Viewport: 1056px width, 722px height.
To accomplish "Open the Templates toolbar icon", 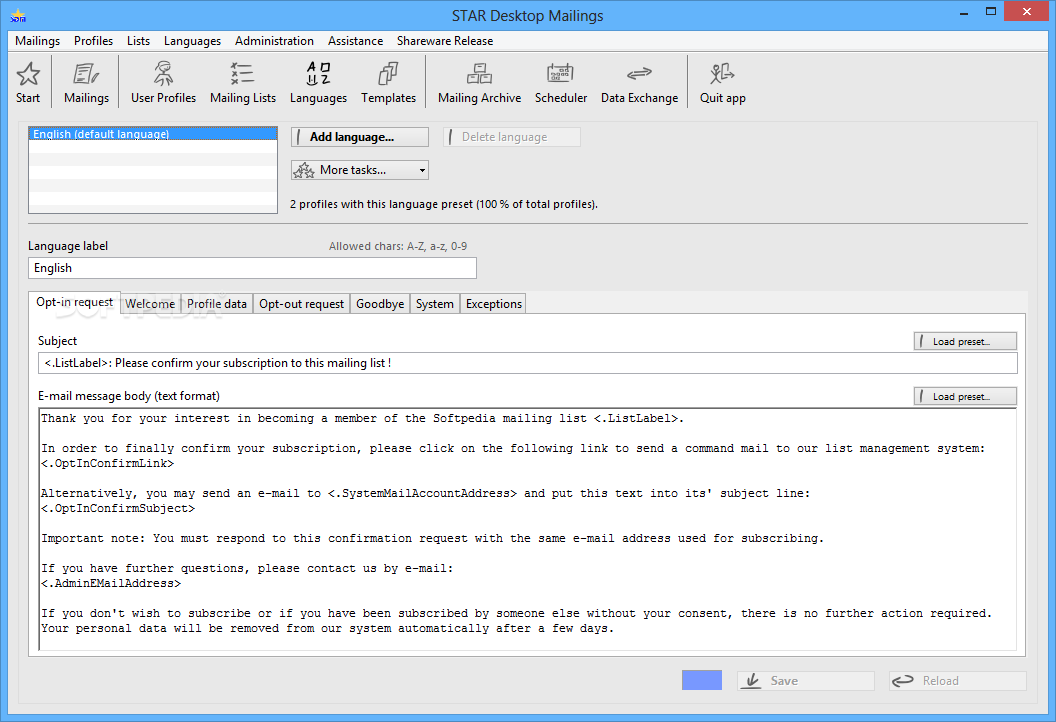I will [388, 81].
